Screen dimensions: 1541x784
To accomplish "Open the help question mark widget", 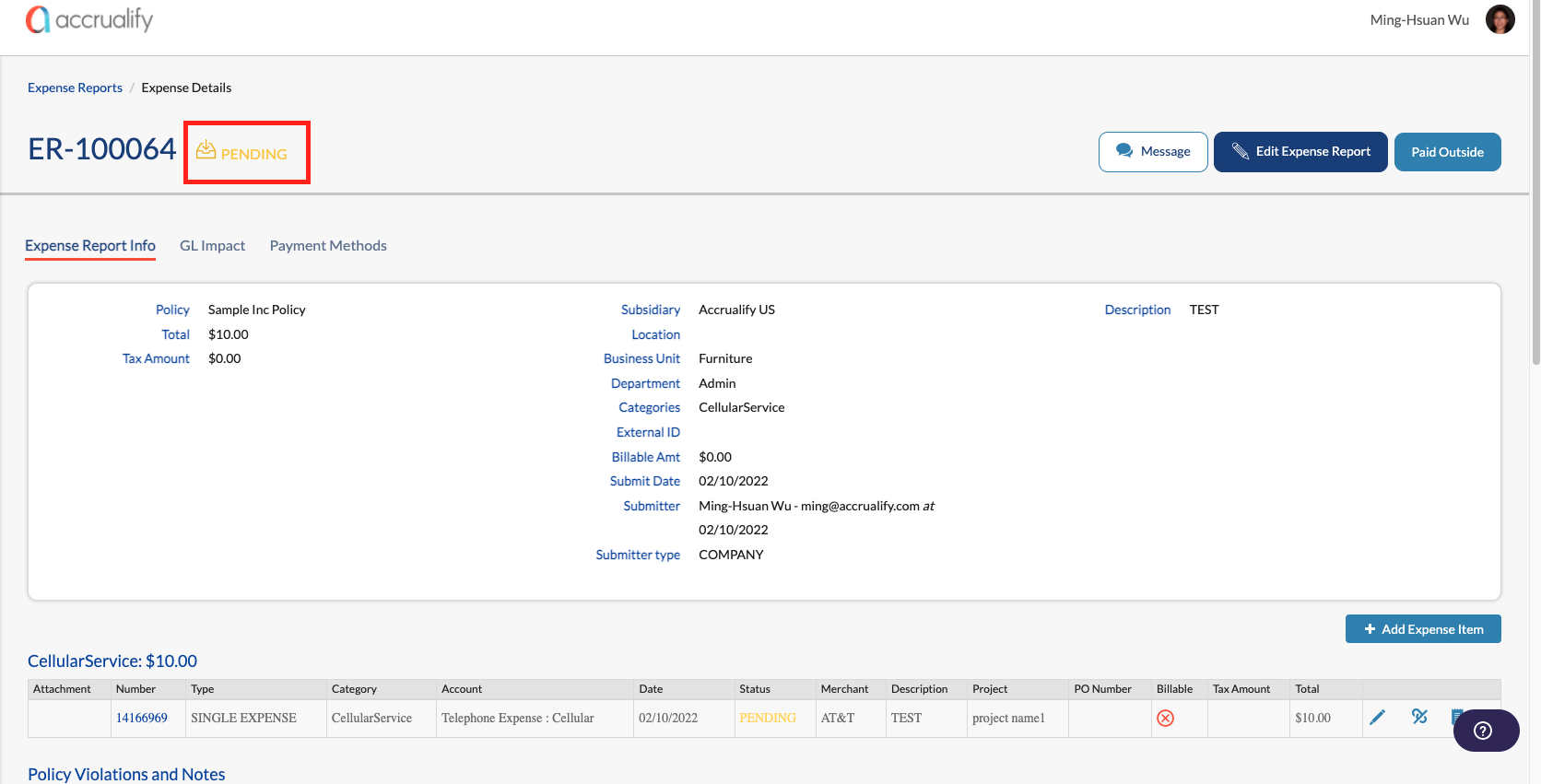I will (x=1485, y=731).
